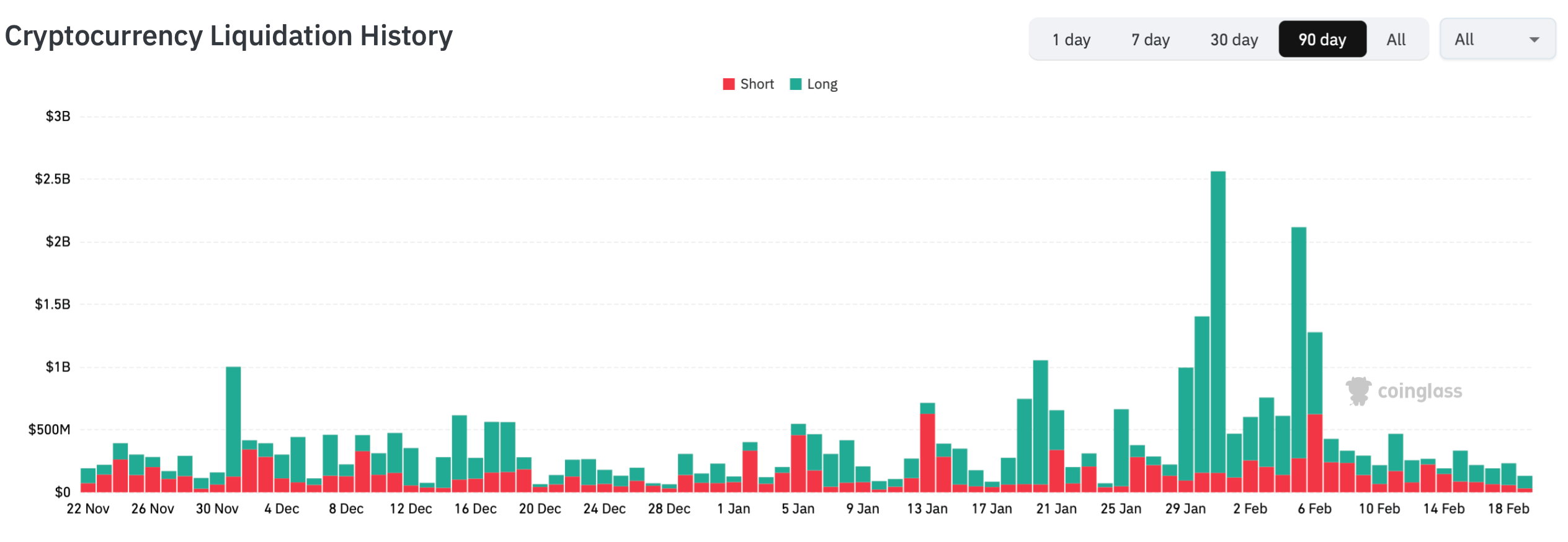
Task: Select the 90 day range button
Action: 1322,40
